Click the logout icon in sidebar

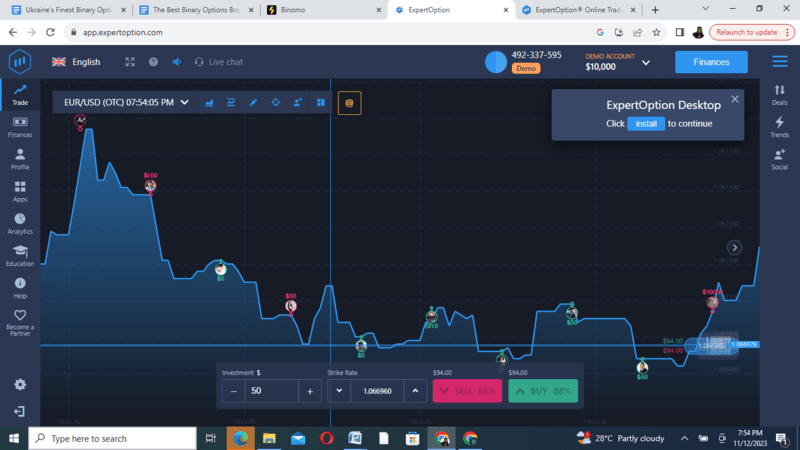19,411
